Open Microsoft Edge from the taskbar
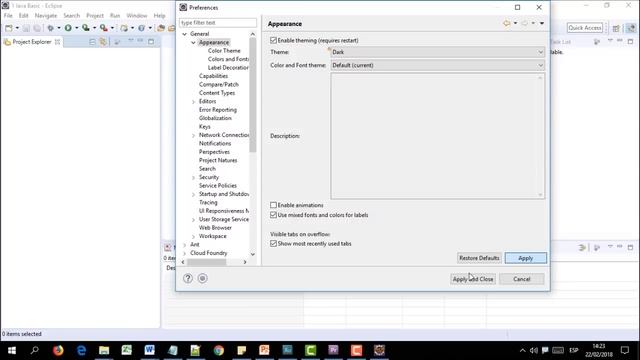This screenshot has height=360, width=640. [x=81, y=350]
